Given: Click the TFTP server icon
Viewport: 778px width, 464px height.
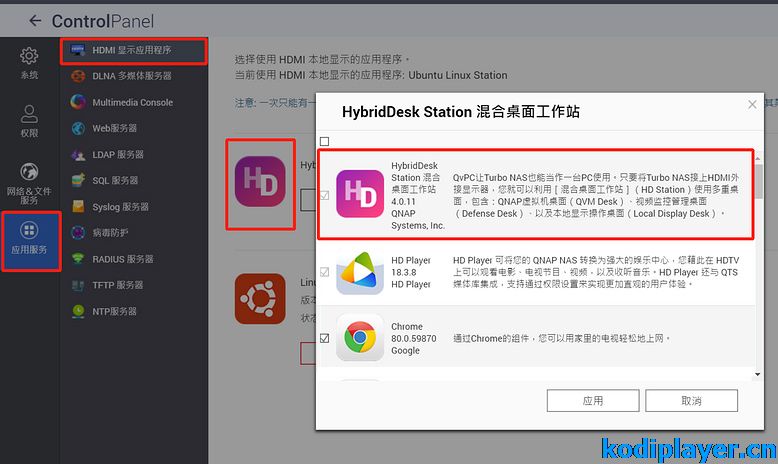Looking at the screenshot, I should 78,285.
